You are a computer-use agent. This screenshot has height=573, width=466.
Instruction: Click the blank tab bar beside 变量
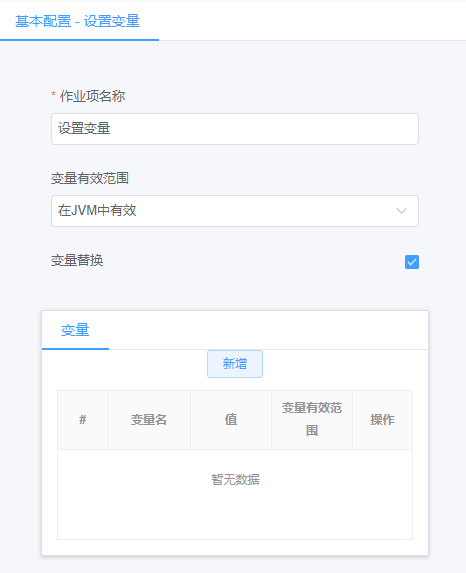[x=268, y=330]
